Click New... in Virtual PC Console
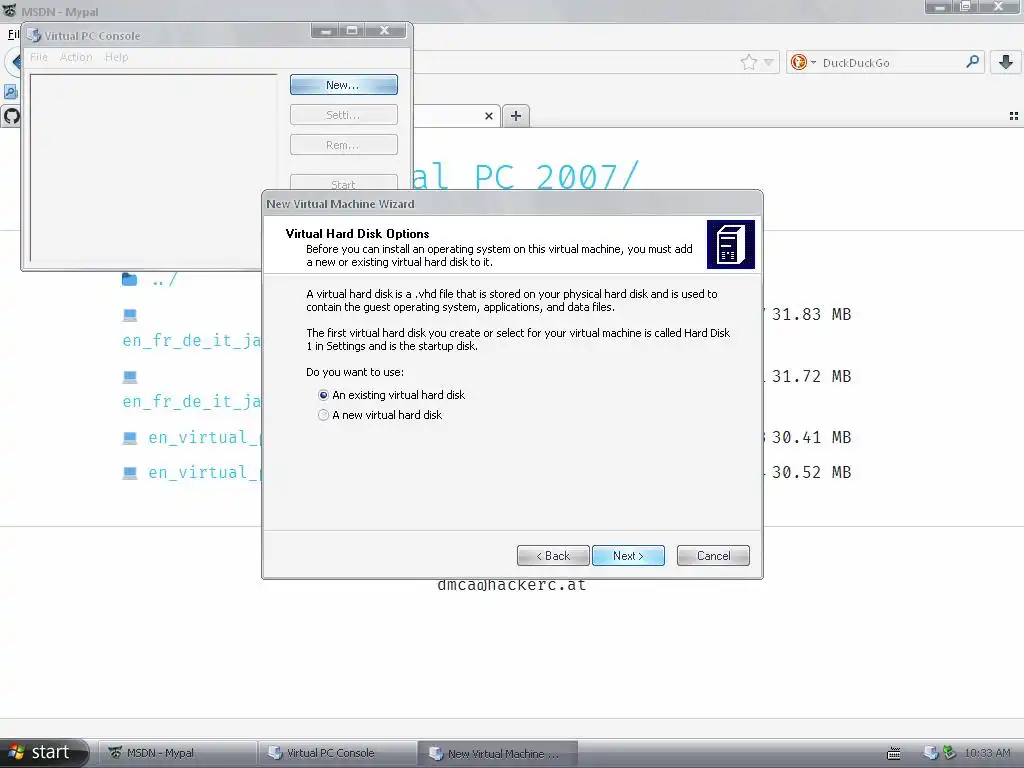 [344, 85]
